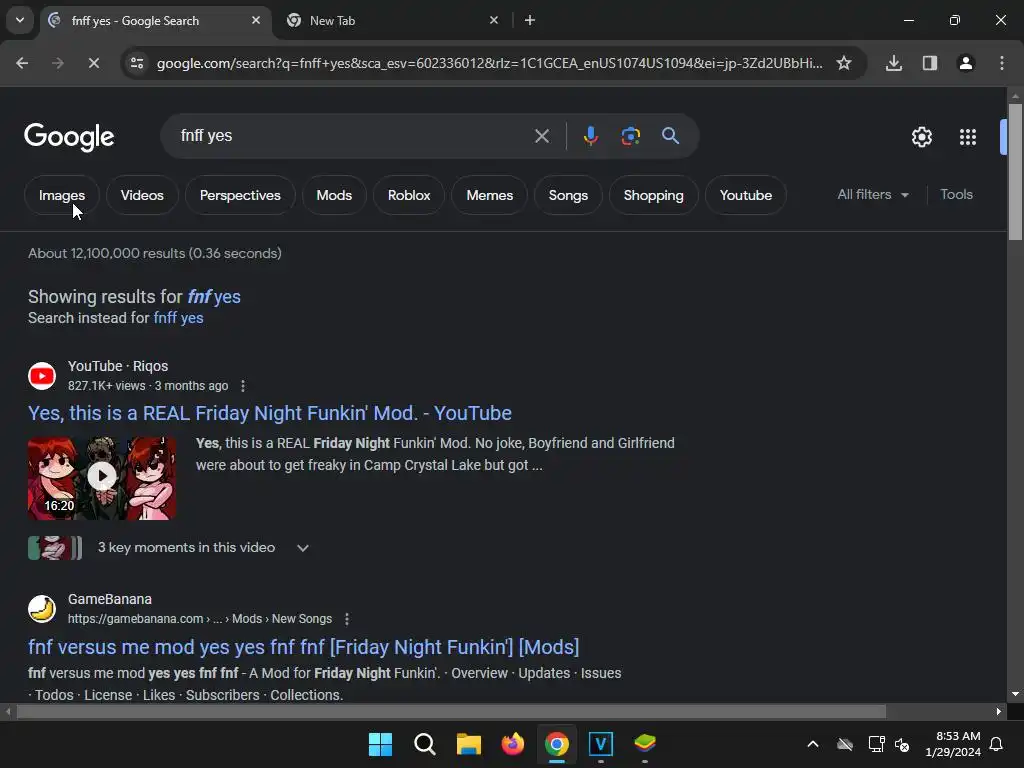
Task: Filter results by Perspectives
Action: point(240,195)
